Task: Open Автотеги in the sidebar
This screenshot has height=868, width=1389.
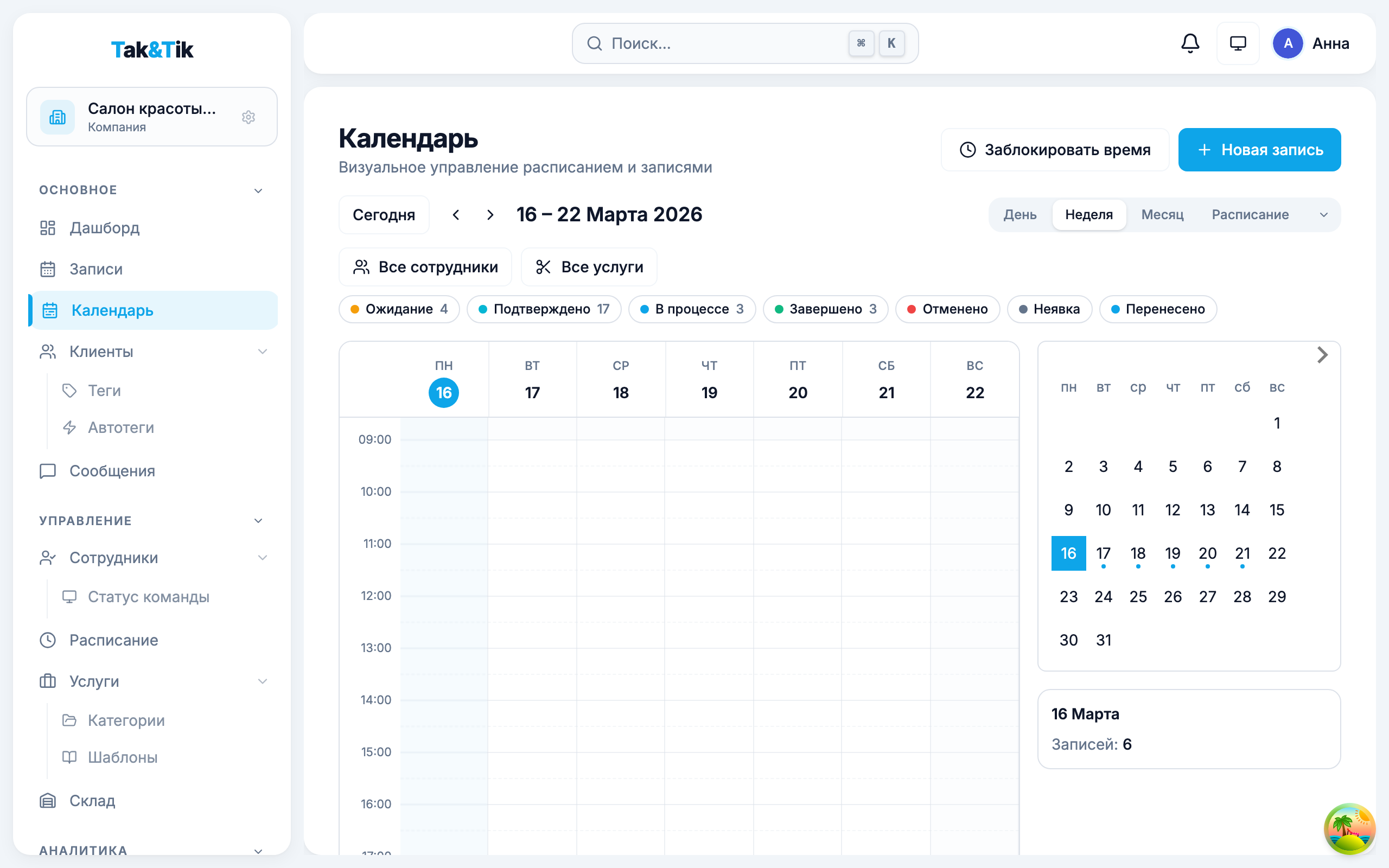Action: click(x=120, y=427)
